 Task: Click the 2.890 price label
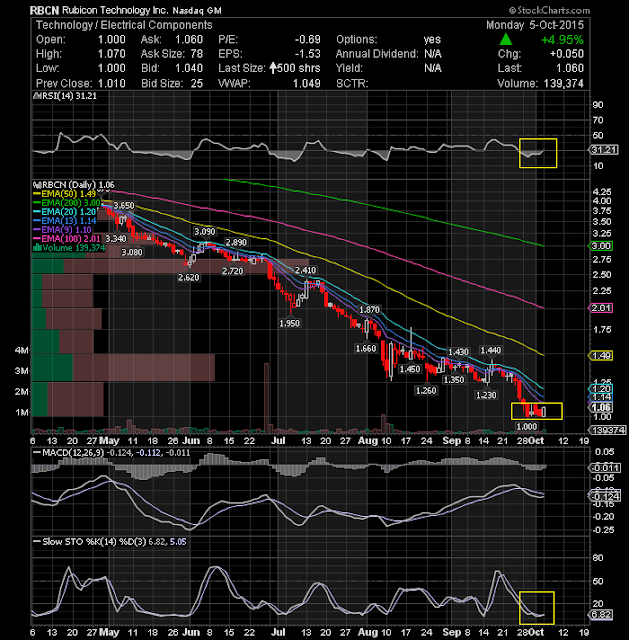pos(236,242)
